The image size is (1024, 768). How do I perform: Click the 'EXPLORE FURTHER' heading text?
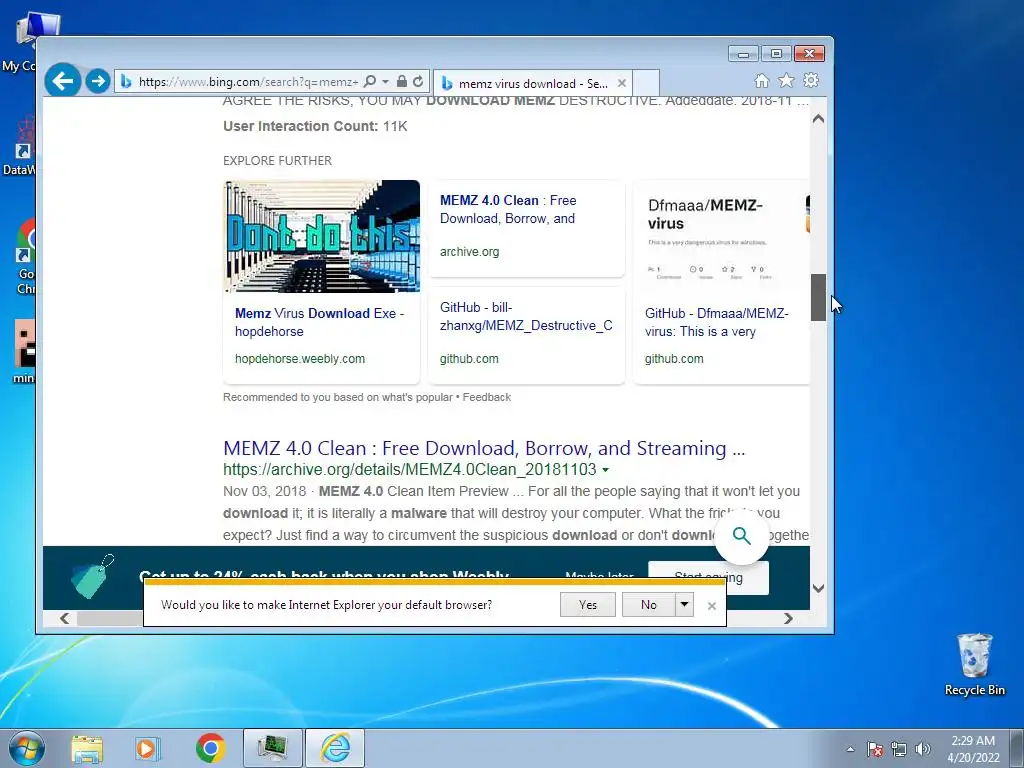(x=277, y=161)
